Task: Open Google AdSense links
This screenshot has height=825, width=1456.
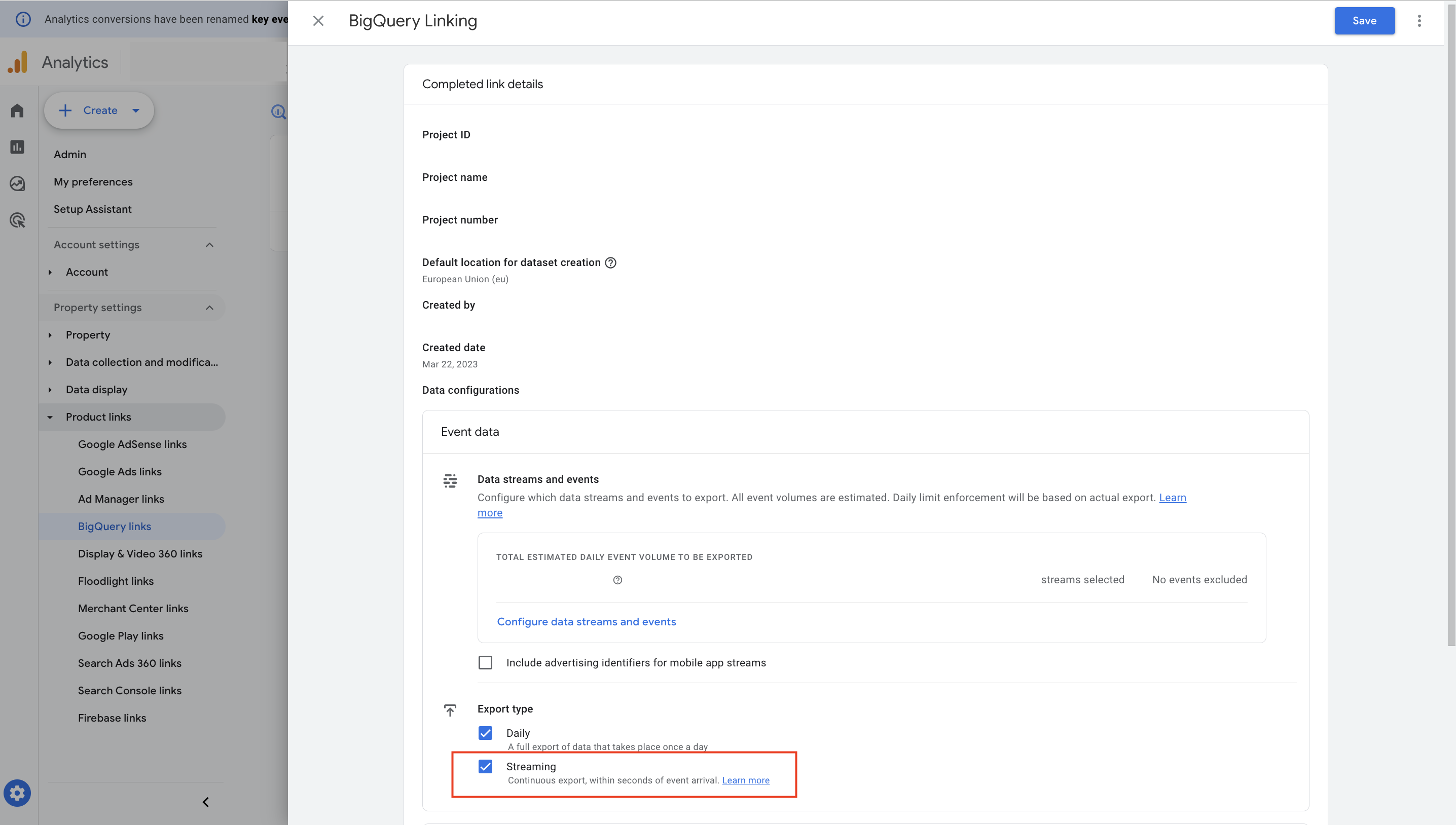Action: (x=132, y=444)
